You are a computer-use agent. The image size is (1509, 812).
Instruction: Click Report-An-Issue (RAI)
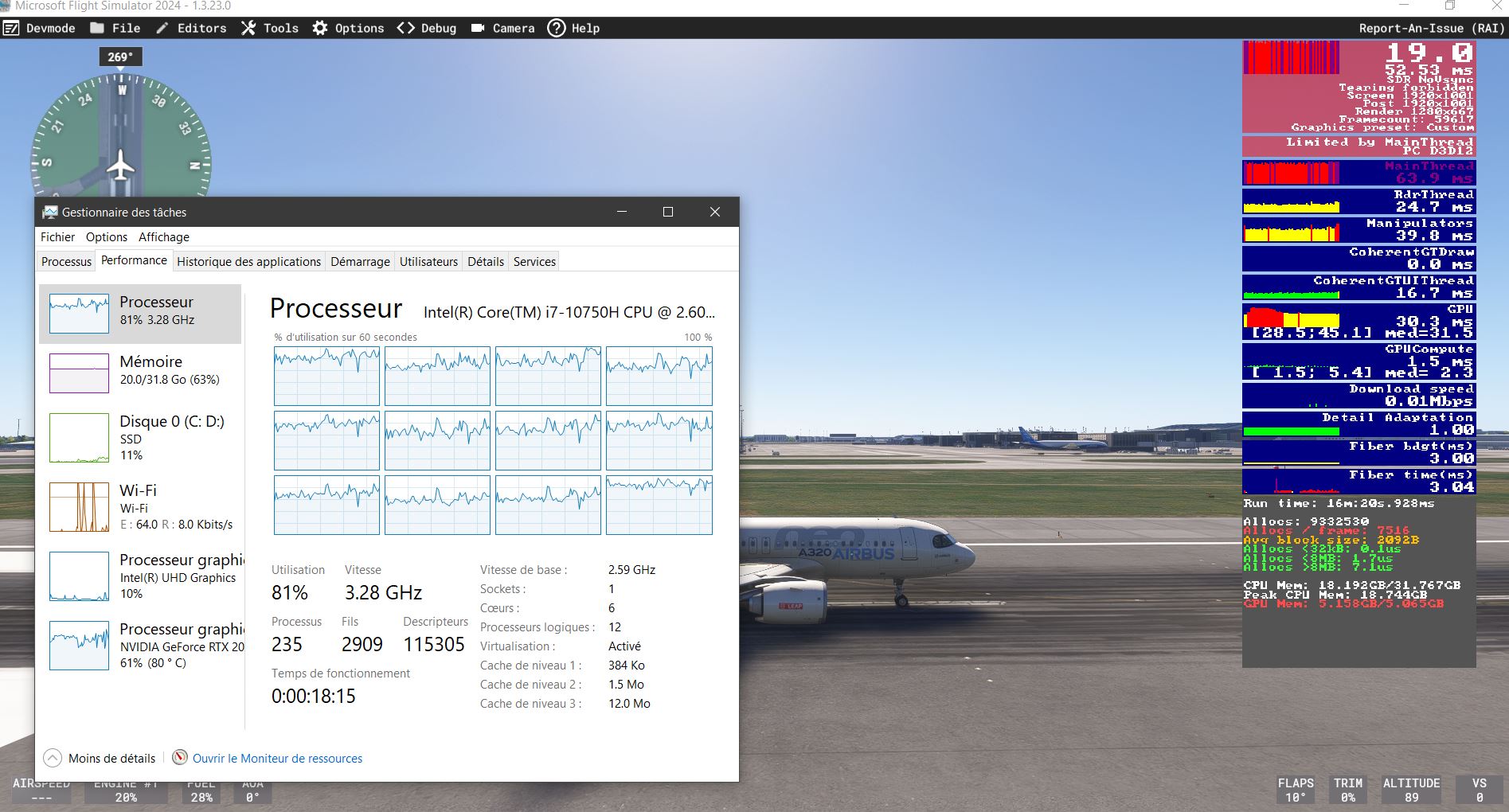pos(1431,28)
